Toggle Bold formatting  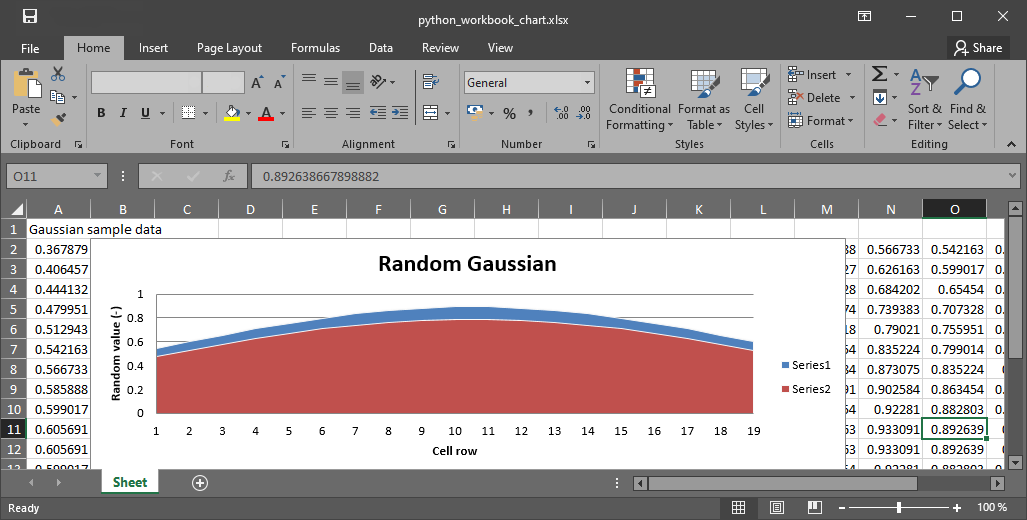[101, 113]
